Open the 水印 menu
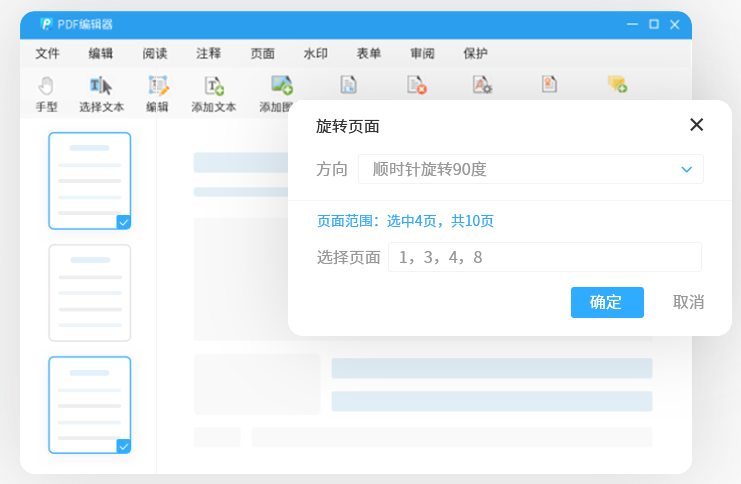Viewport: 741px width, 484px height. pyautogui.click(x=316, y=53)
